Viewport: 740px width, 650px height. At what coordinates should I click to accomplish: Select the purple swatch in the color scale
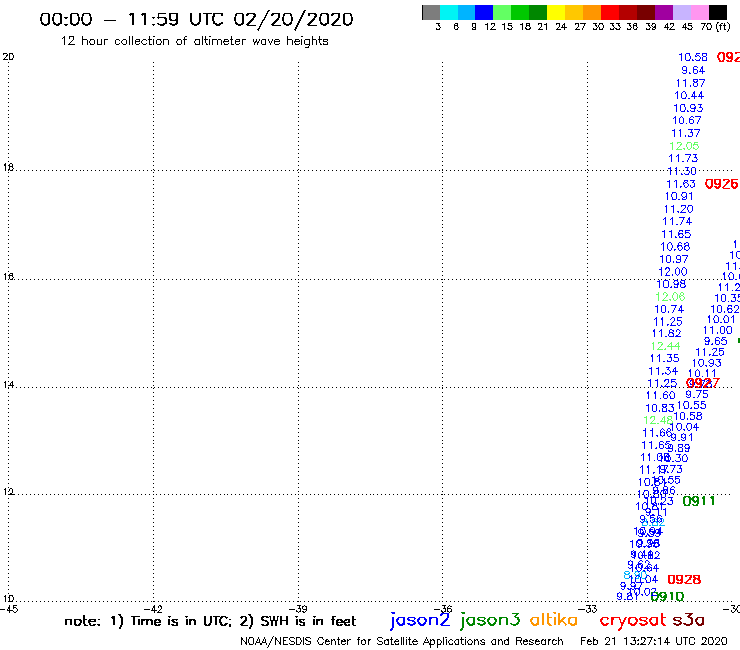(x=664, y=12)
